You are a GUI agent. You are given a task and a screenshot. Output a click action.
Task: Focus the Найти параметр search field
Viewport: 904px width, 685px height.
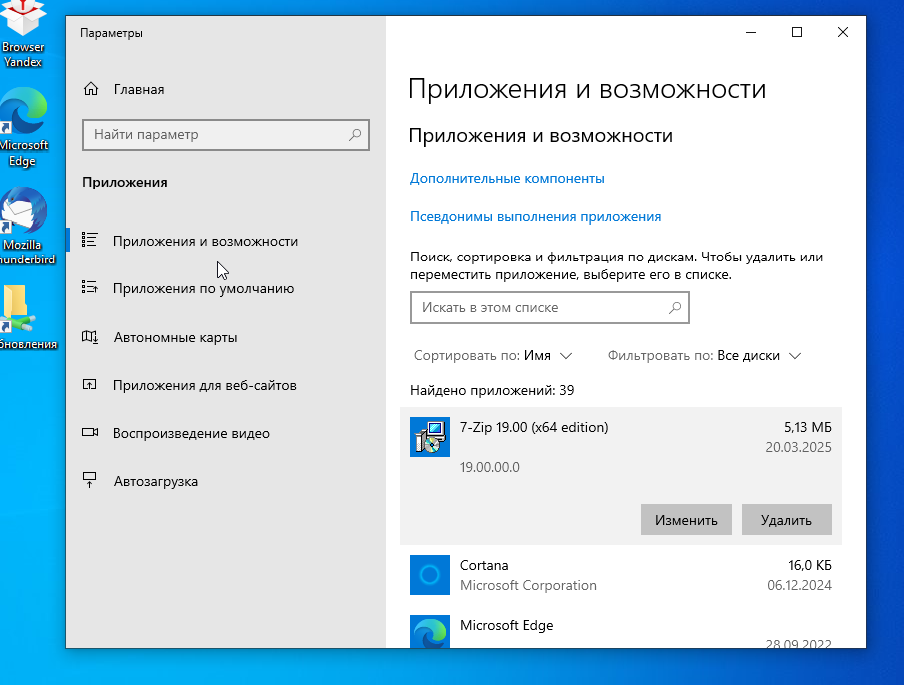(x=225, y=135)
